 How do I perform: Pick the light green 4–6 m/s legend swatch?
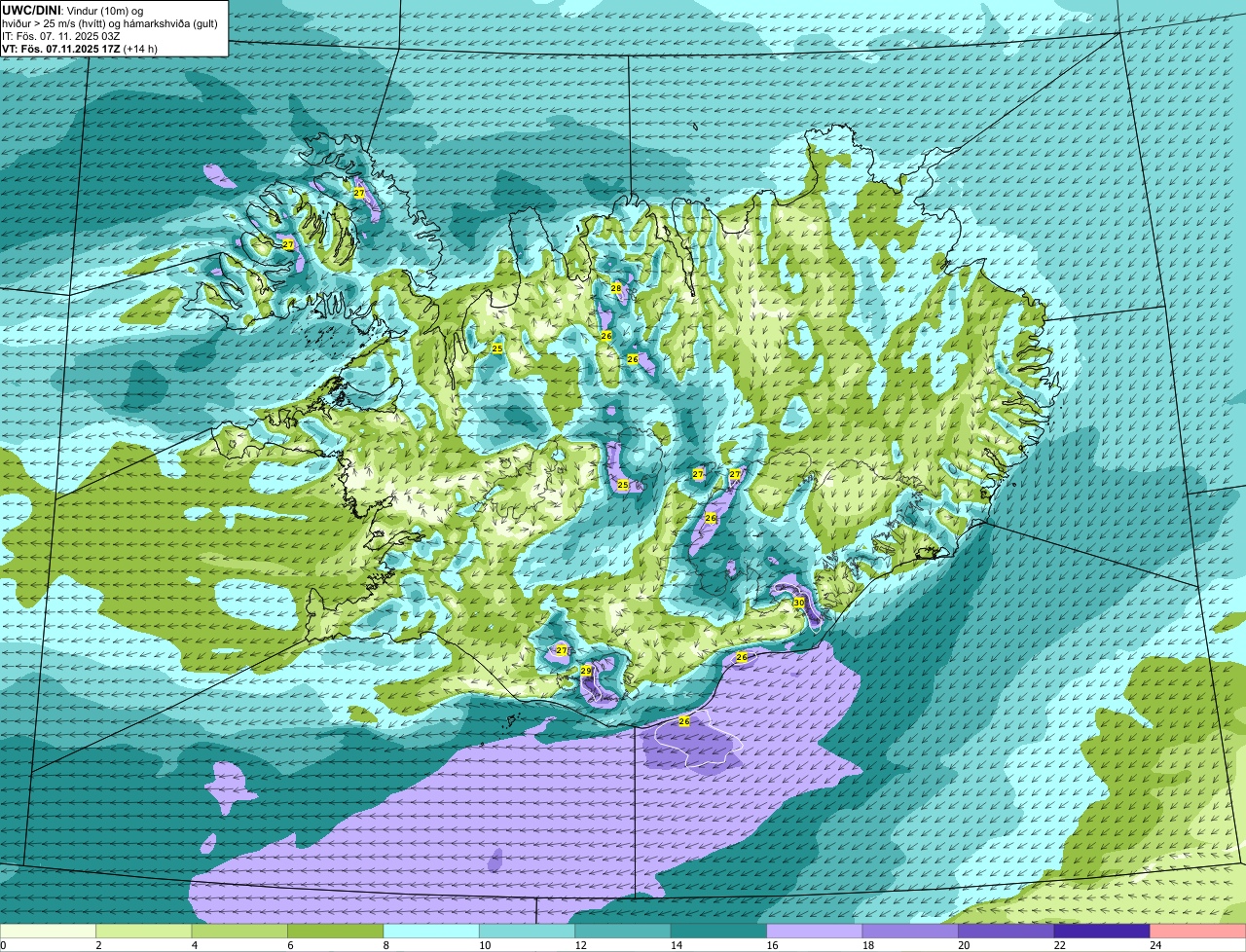coord(241,932)
